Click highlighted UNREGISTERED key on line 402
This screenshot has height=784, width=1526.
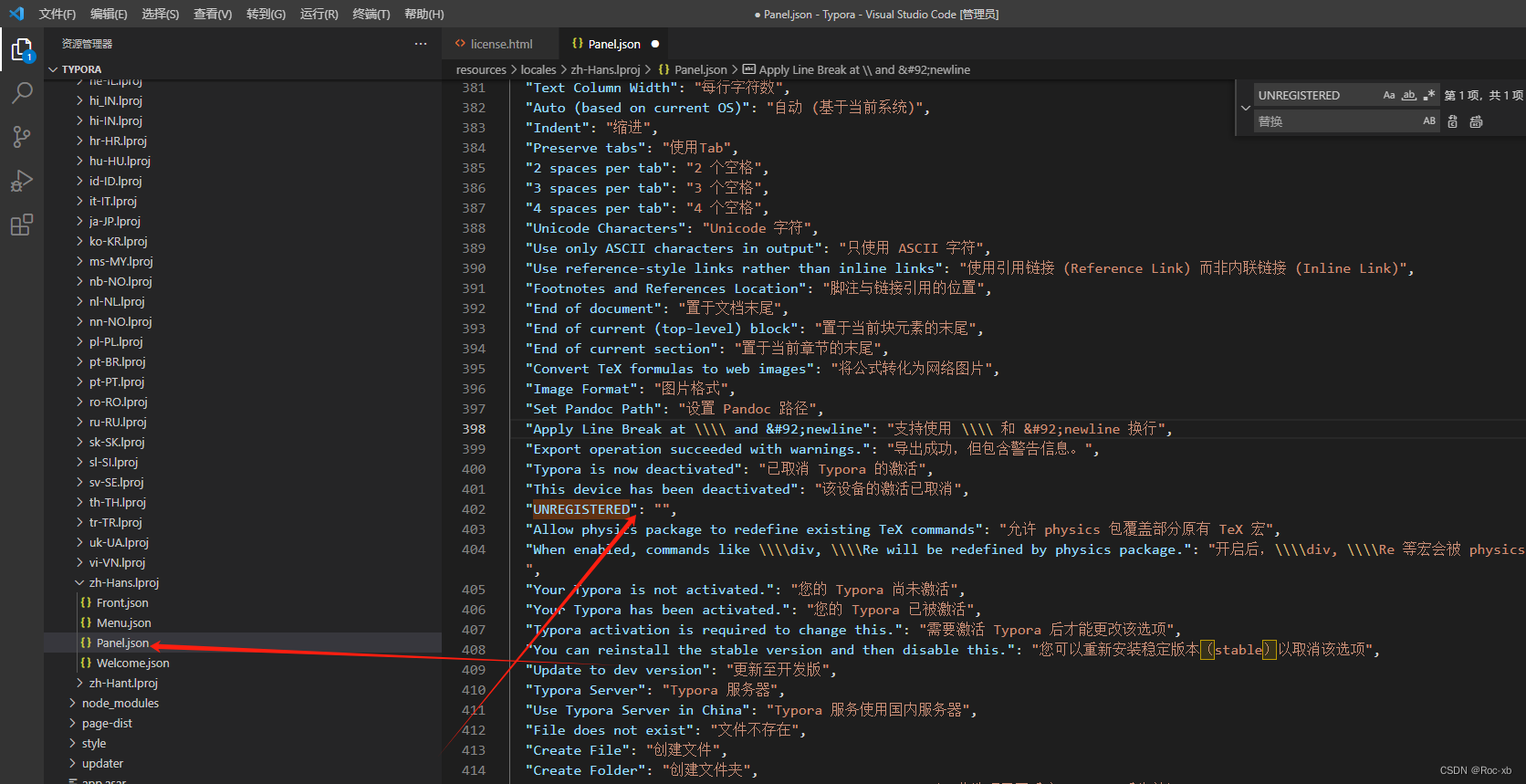(x=581, y=509)
